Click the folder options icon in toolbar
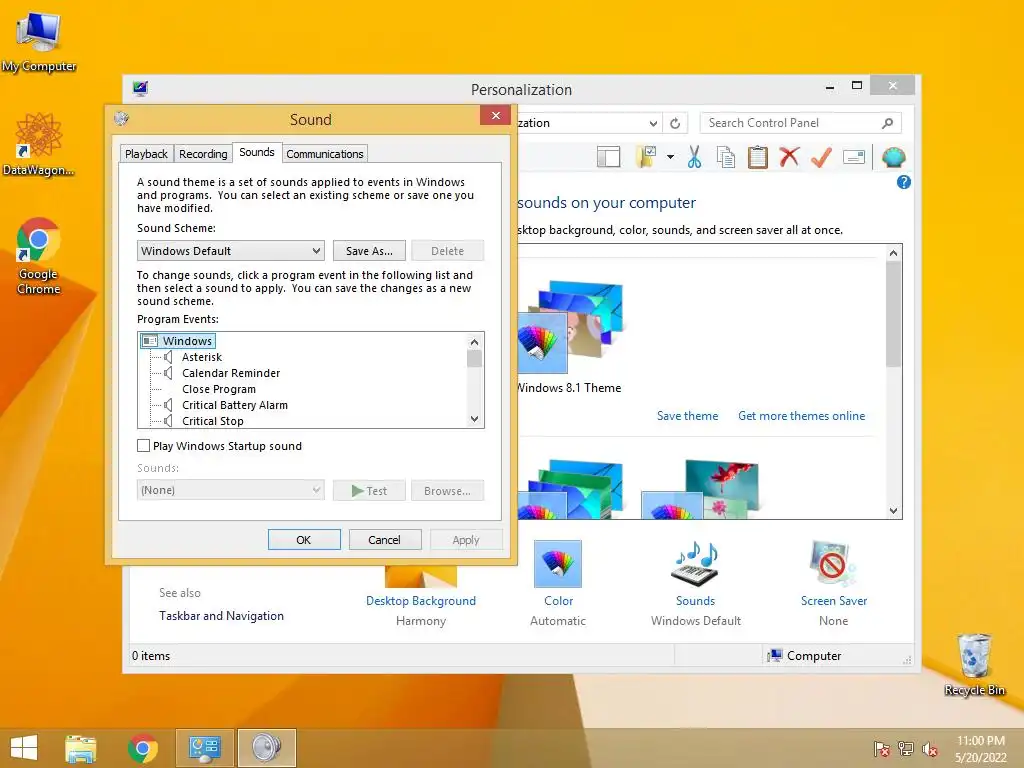Screen dimensions: 1024x768 [x=645, y=157]
